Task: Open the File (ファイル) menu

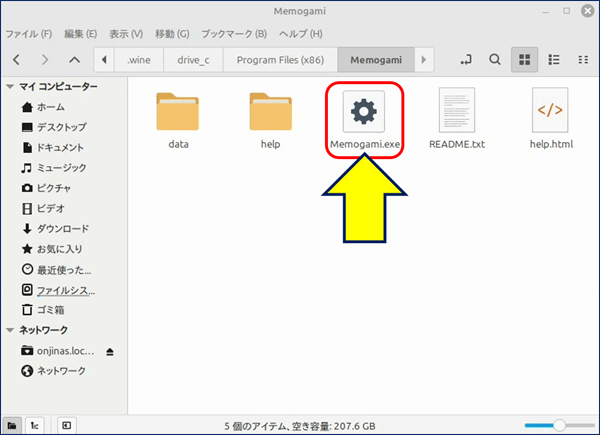Action: pos(29,34)
